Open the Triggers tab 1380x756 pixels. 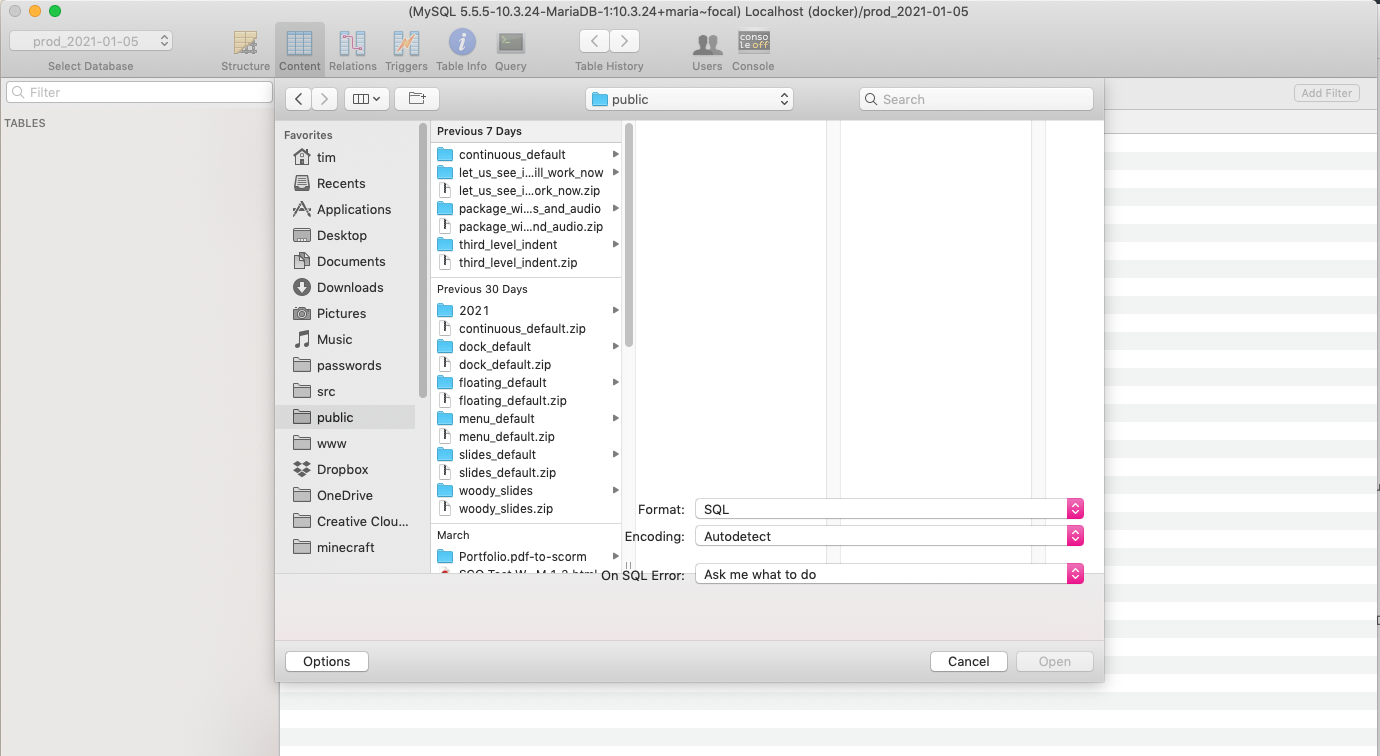point(406,45)
